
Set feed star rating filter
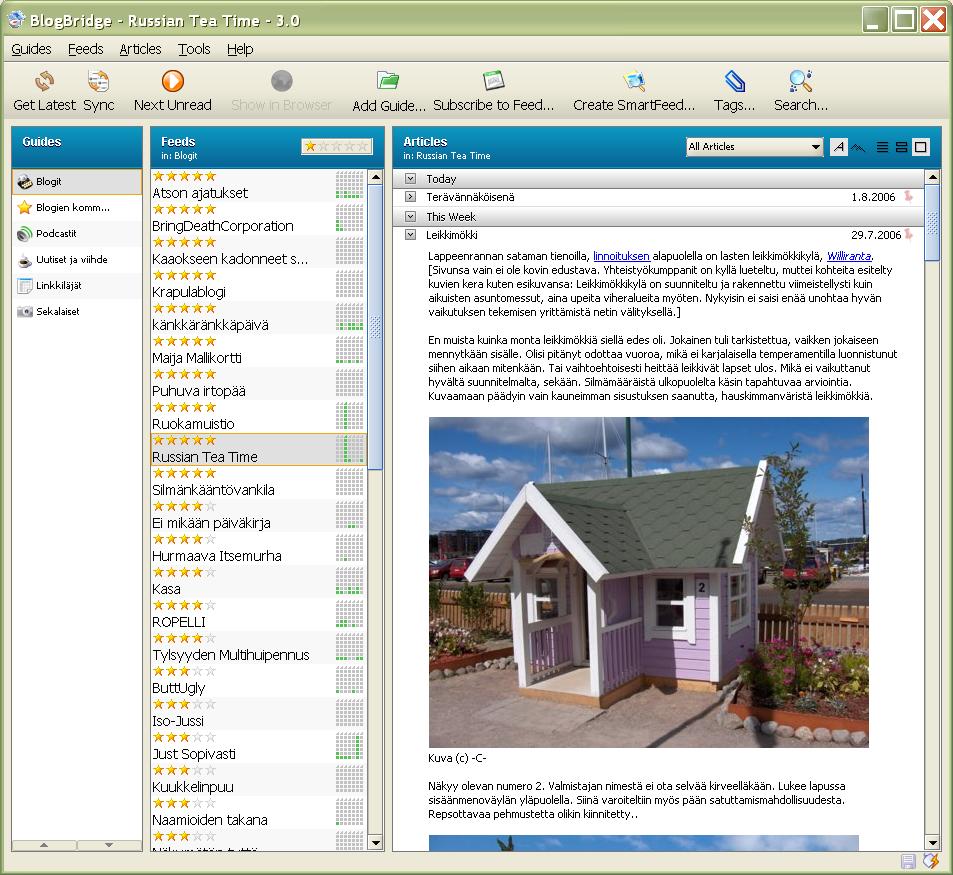(x=337, y=147)
